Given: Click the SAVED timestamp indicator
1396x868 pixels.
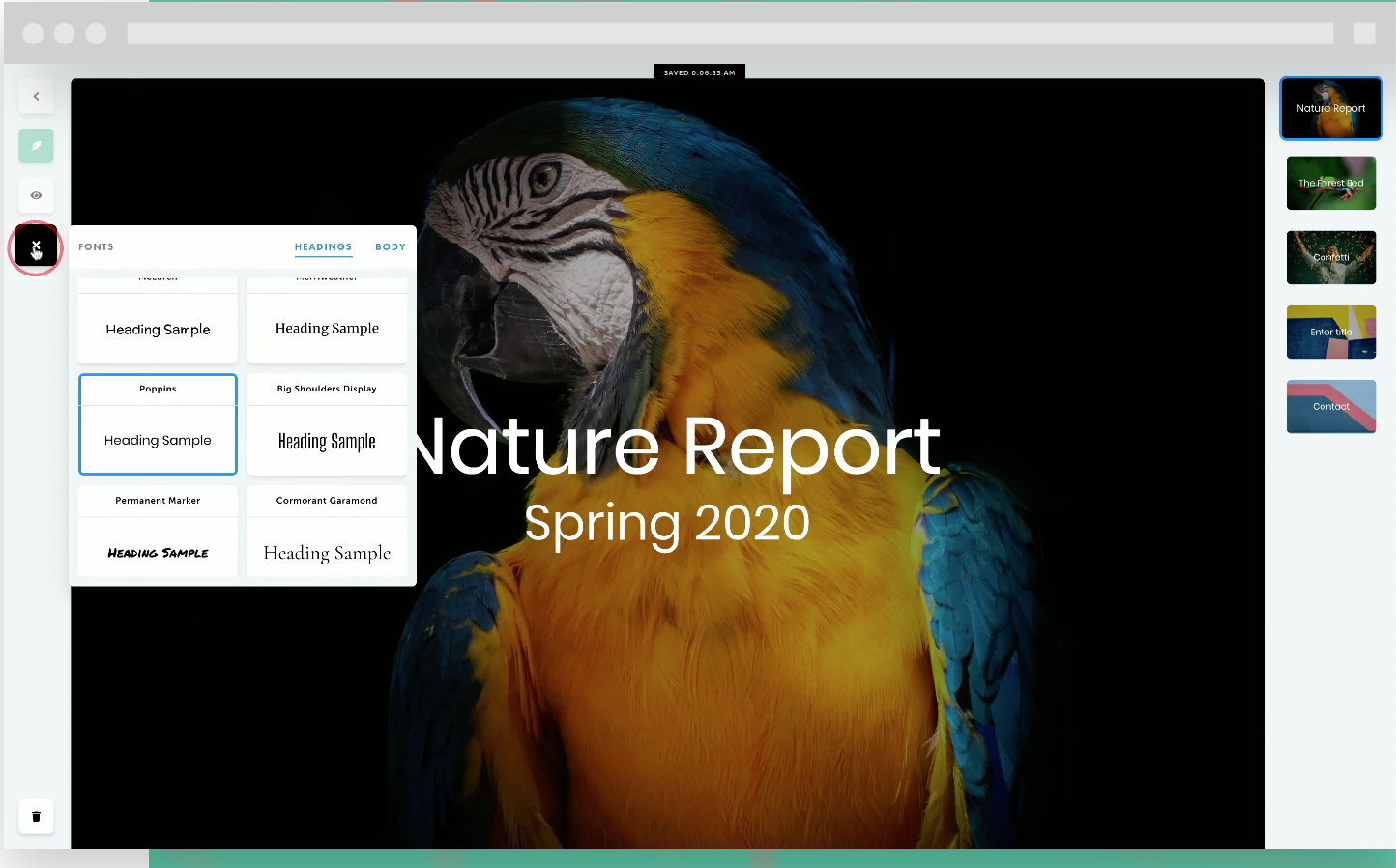Looking at the screenshot, I should tap(699, 72).
